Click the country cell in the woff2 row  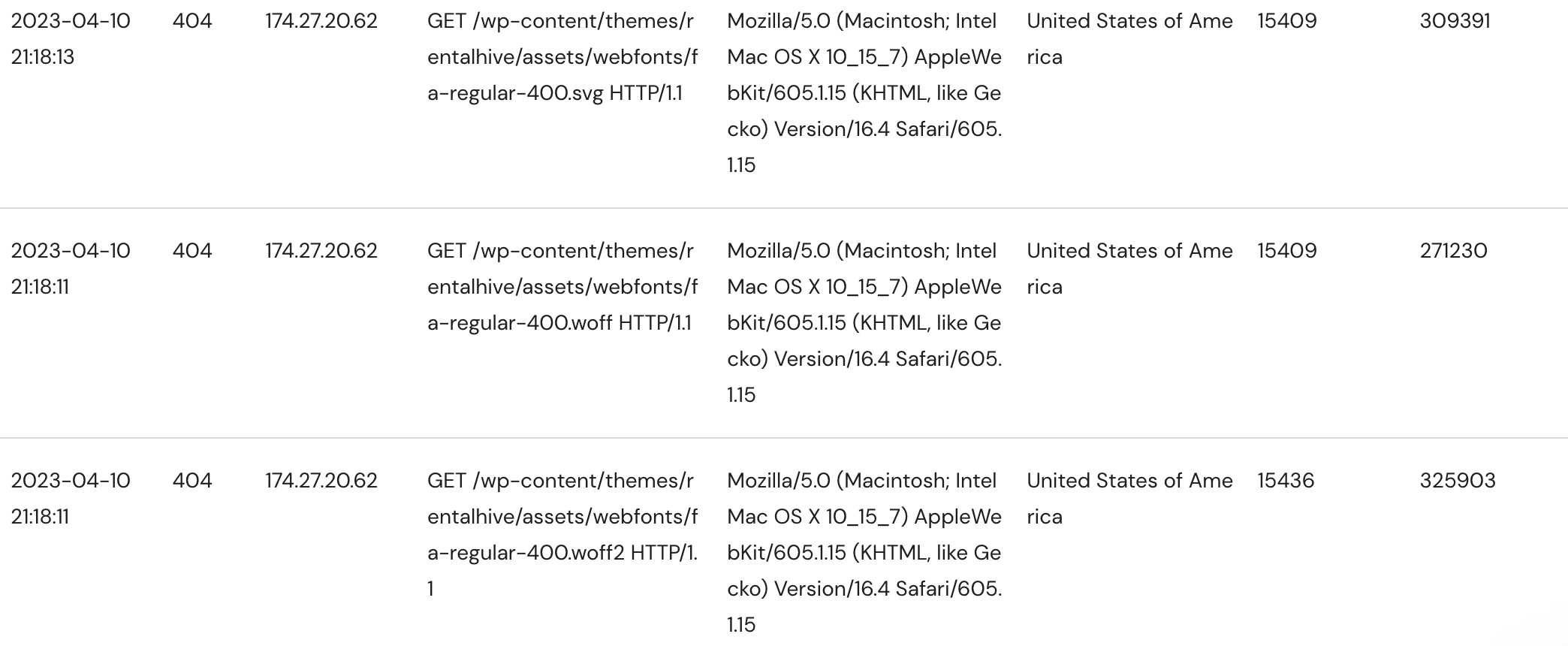click(1129, 499)
